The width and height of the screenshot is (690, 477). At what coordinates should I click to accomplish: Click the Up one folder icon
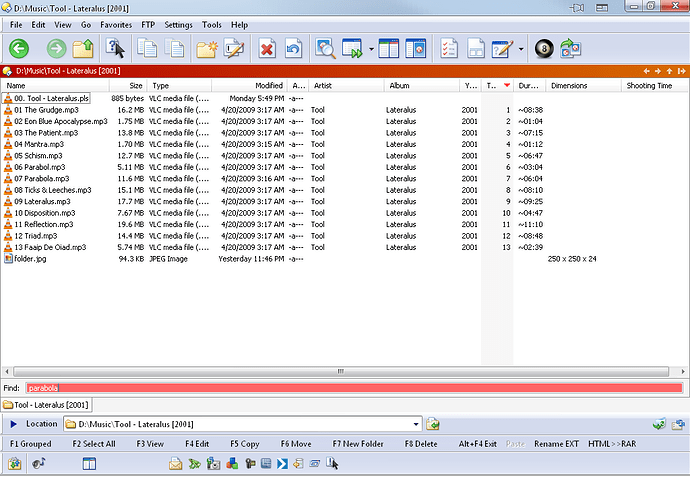pos(85,48)
